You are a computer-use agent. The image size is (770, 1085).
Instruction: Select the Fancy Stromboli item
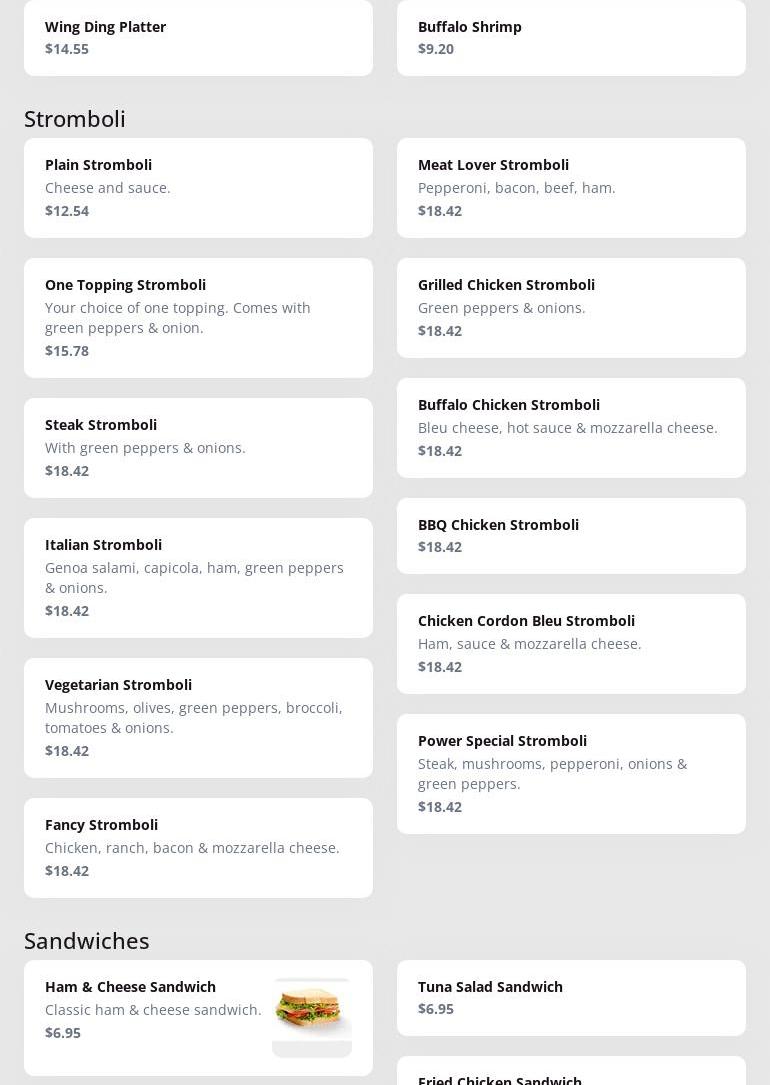coord(198,848)
